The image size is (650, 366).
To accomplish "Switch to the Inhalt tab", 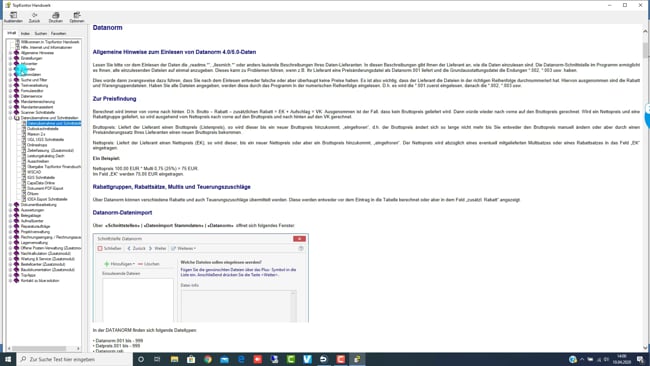I will tap(12, 33).
